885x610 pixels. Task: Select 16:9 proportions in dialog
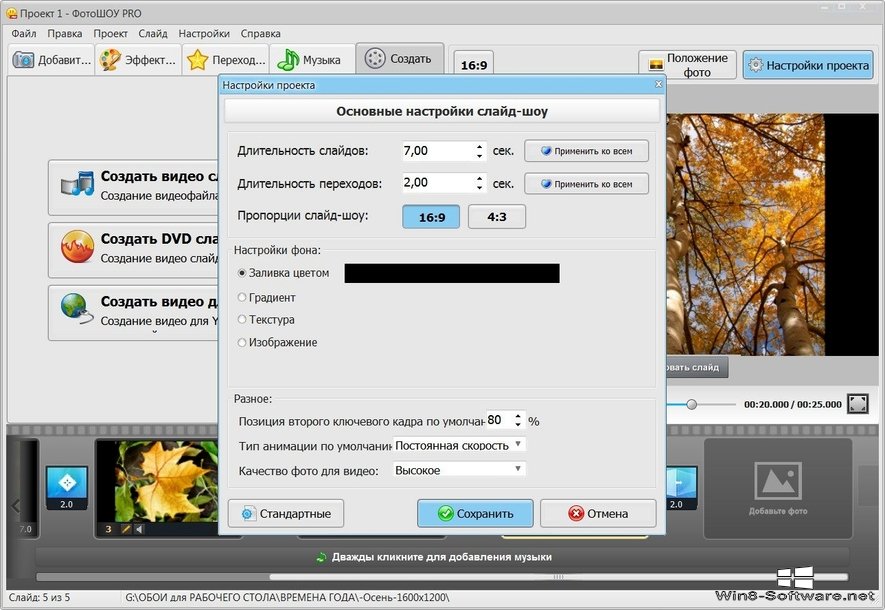click(431, 217)
